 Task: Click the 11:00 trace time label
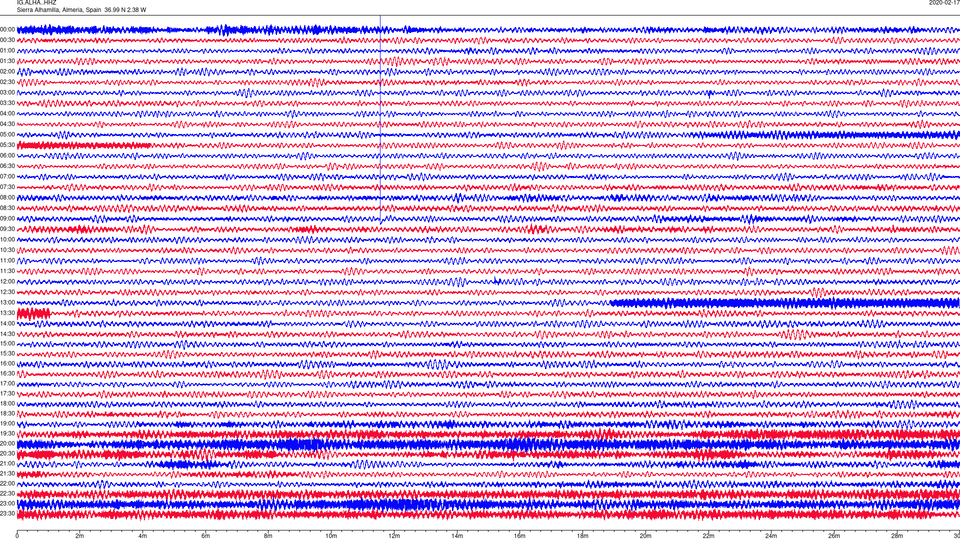click(7, 261)
